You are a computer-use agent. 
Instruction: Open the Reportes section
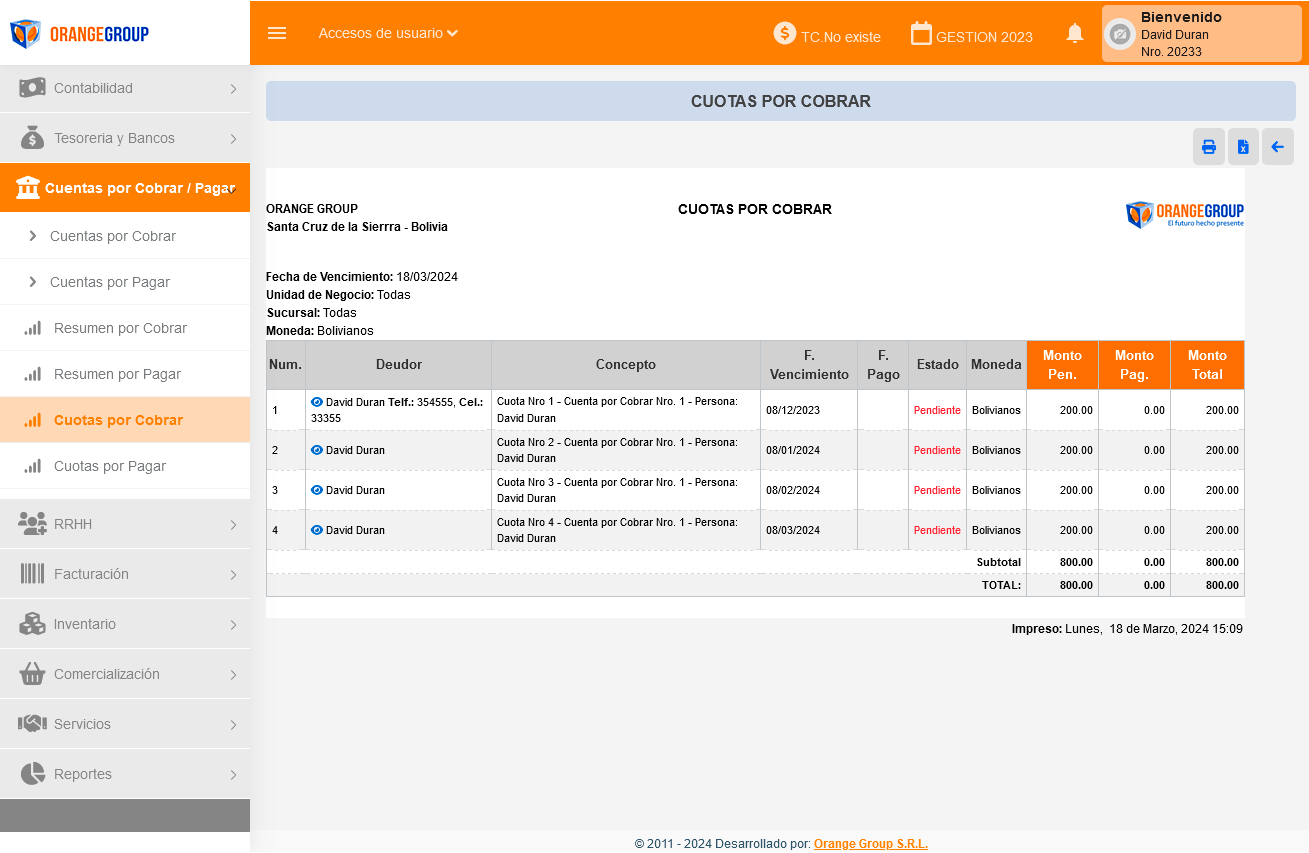coord(125,774)
